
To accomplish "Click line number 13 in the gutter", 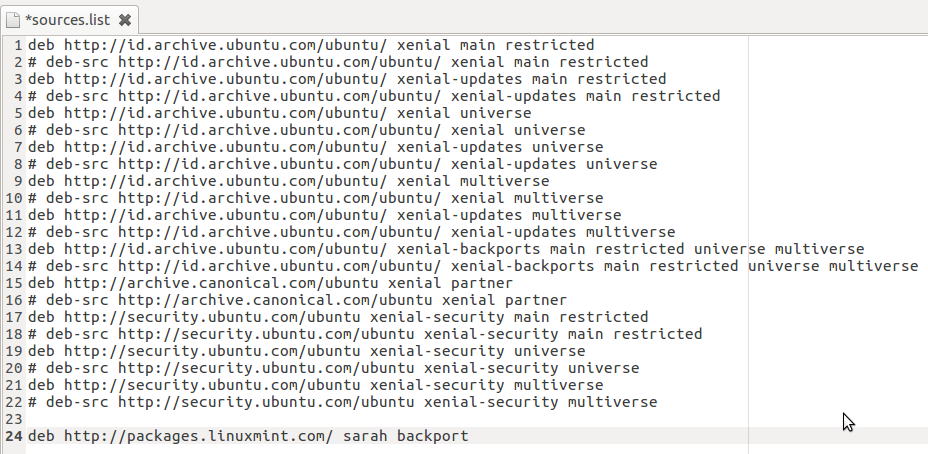I will click(14, 249).
